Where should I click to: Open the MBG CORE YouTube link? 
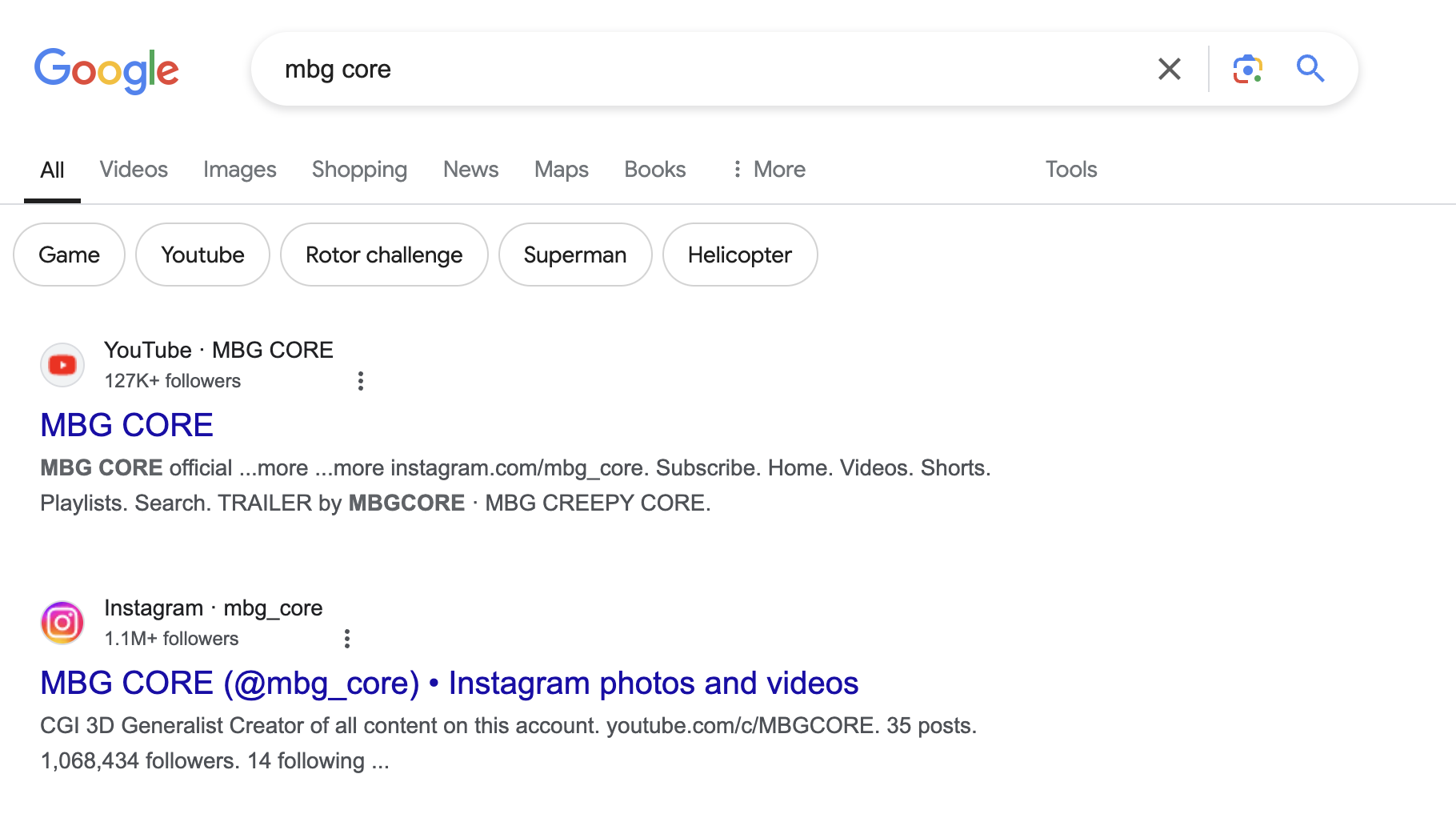point(127,425)
